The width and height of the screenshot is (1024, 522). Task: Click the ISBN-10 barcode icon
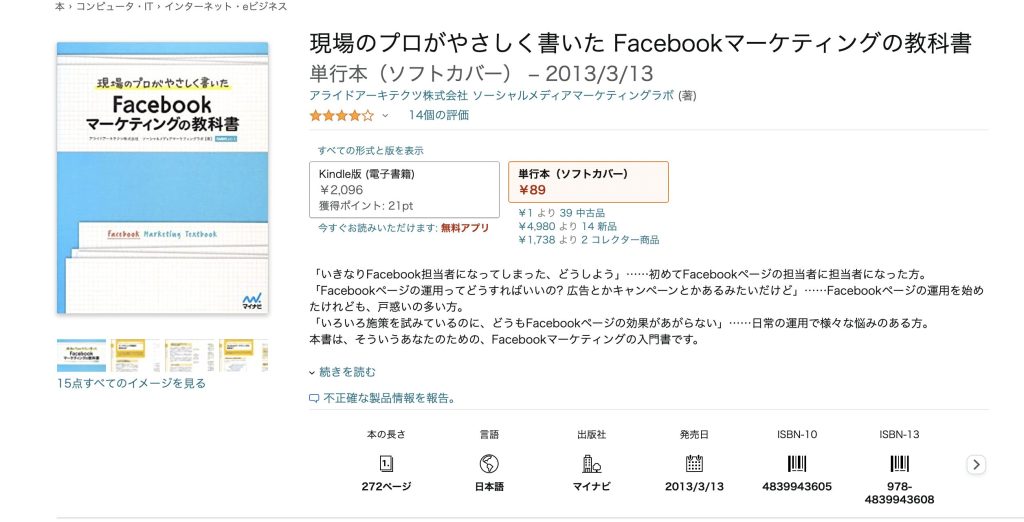[x=797, y=464]
